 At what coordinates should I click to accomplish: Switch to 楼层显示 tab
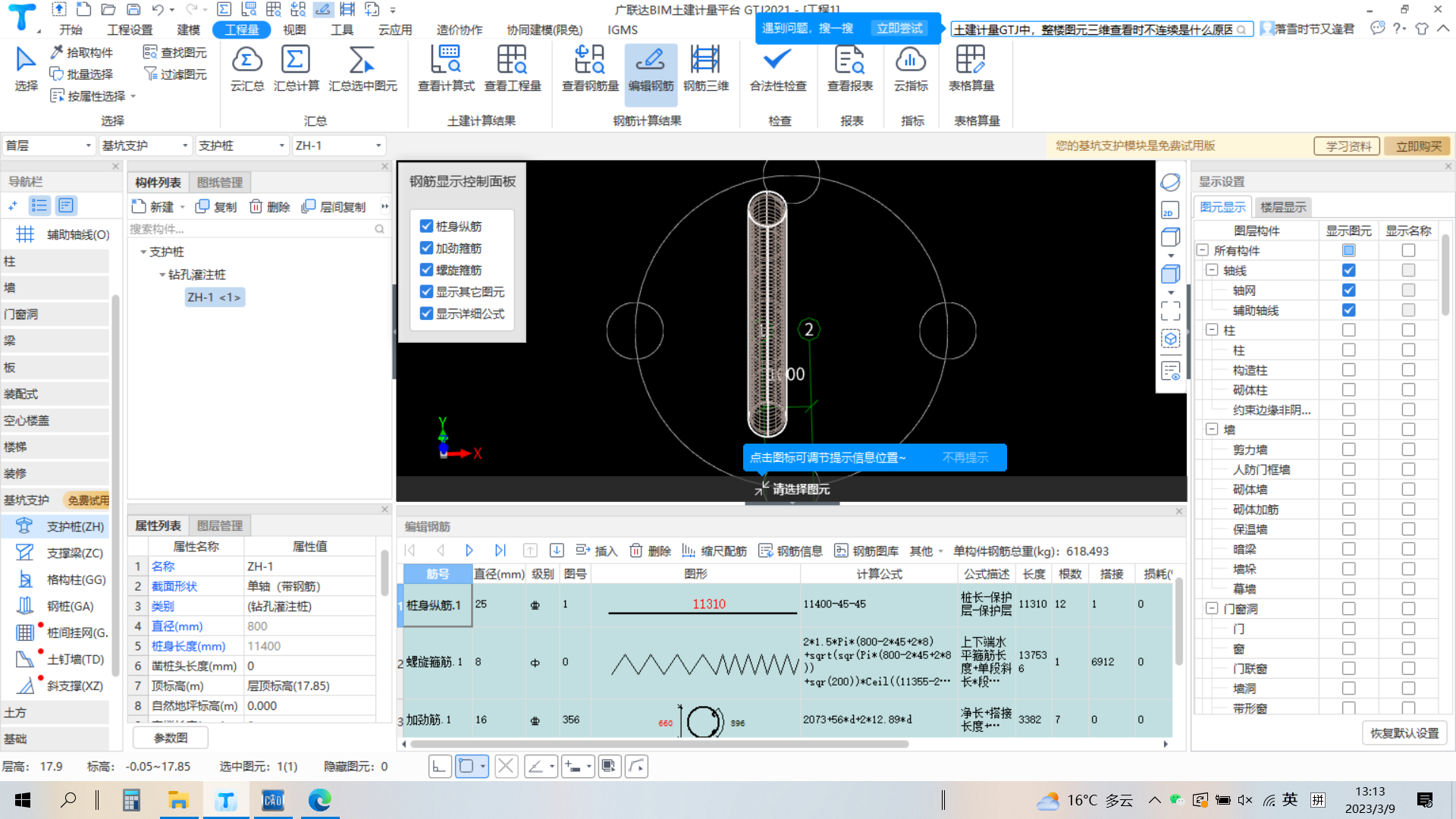click(x=1282, y=207)
